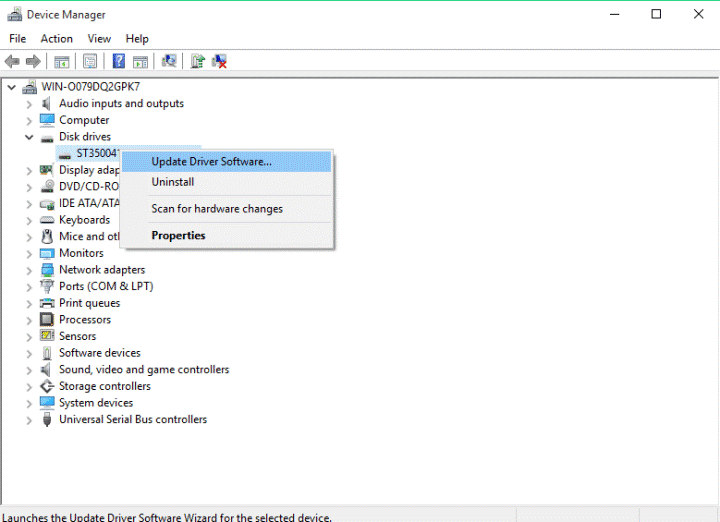Expand the Processors node
Viewport: 720px width, 522px height.
coord(29,320)
